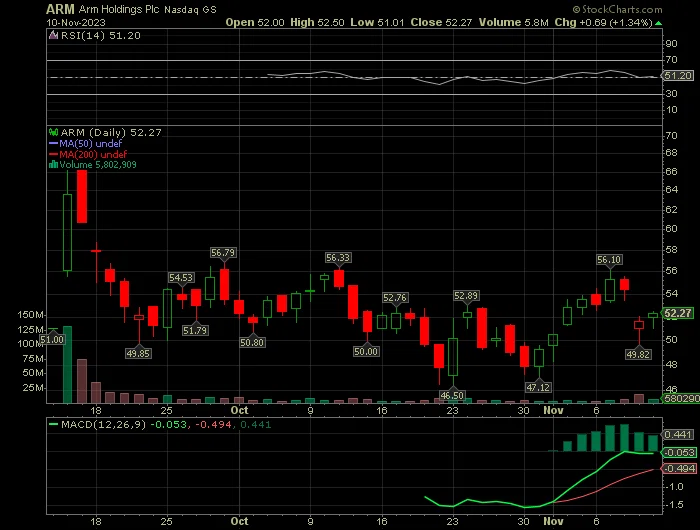Click the 50.00 low price label
Image resolution: width=700 pixels, height=530 pixels.
366,352
